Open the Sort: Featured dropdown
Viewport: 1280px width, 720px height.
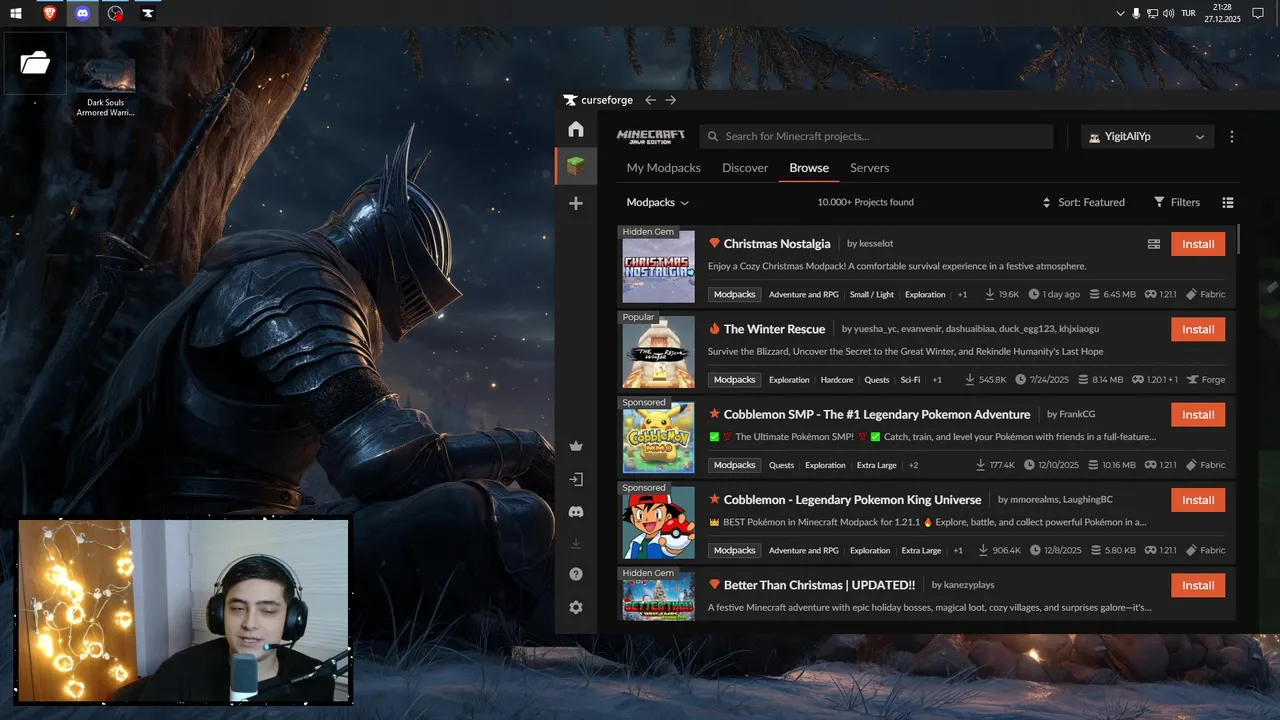point(1083,202)
